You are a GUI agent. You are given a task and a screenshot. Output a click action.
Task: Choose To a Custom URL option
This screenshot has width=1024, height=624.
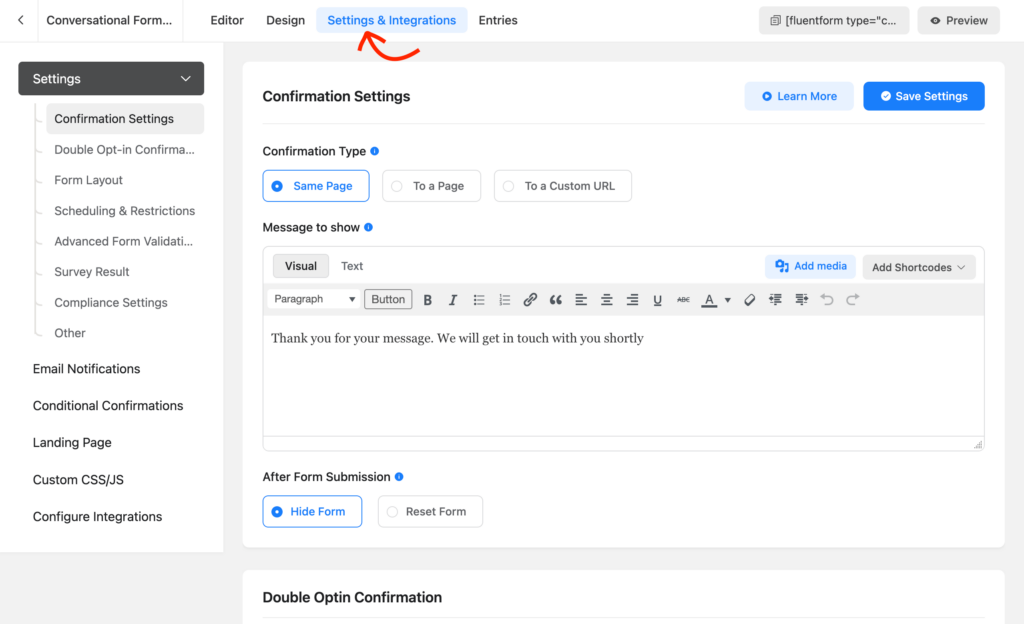(562, 186)
